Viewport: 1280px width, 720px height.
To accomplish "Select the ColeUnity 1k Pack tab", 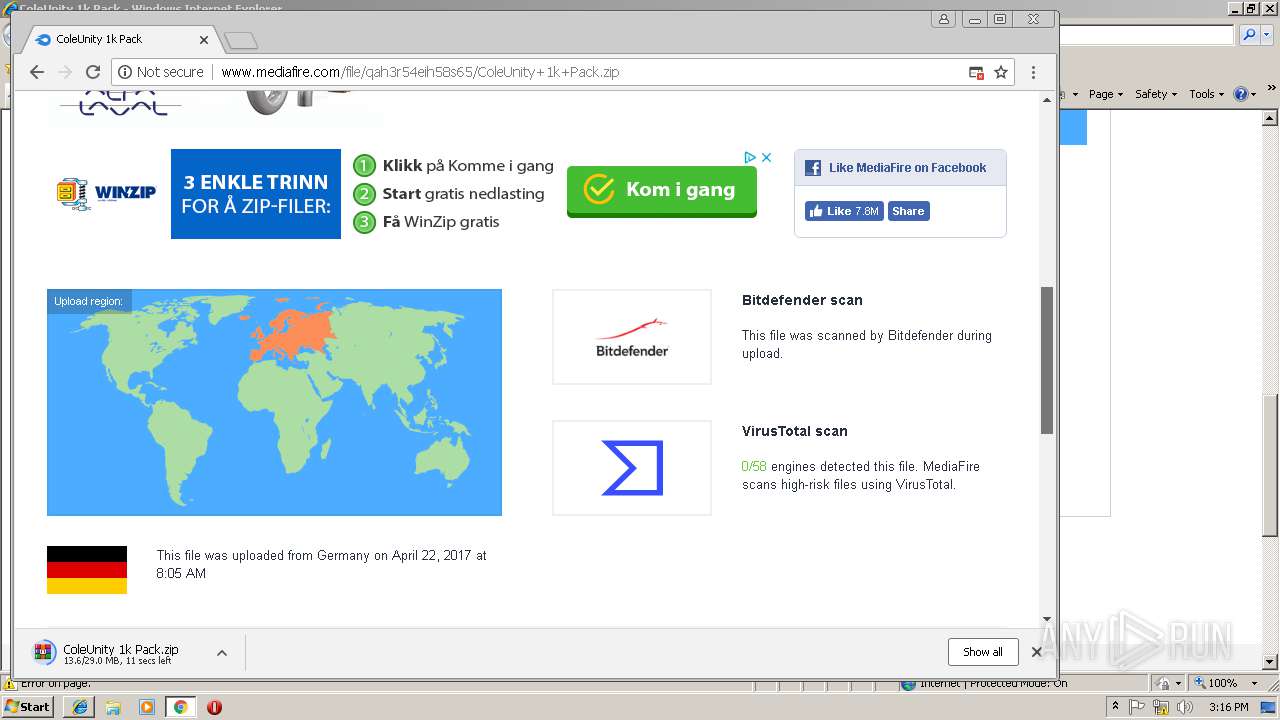I will click(x=120, y=39).
